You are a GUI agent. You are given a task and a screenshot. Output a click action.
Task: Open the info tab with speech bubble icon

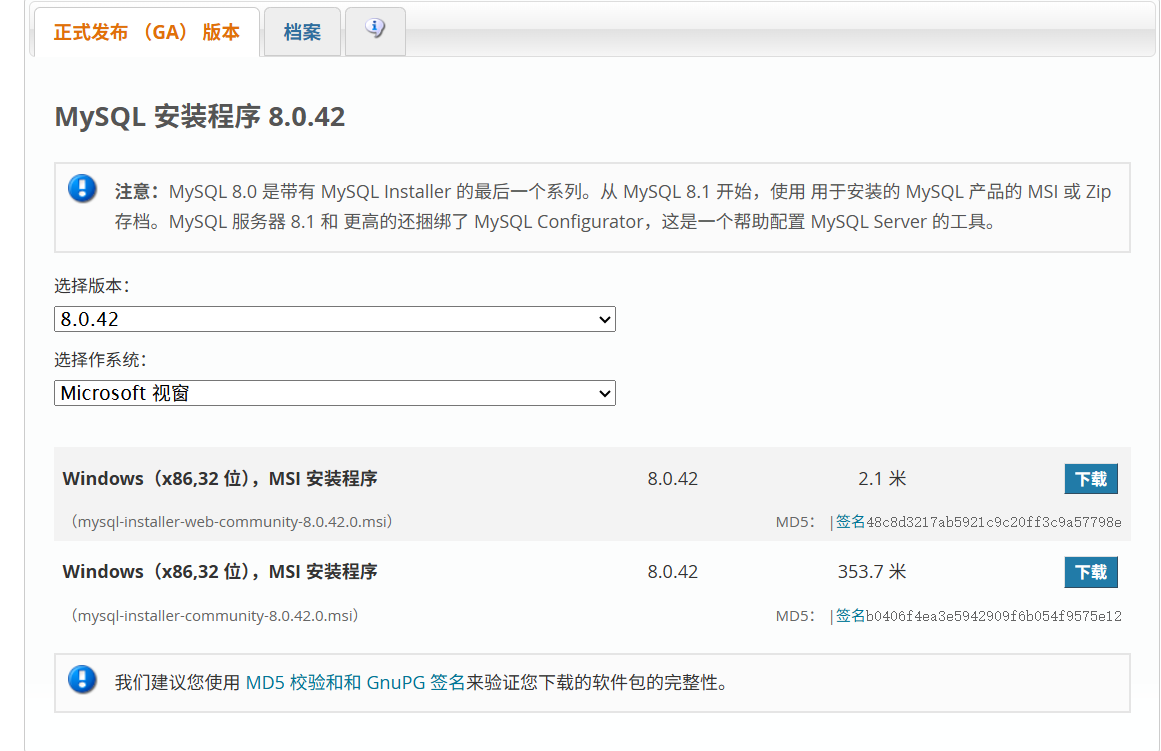coord(375,31)
